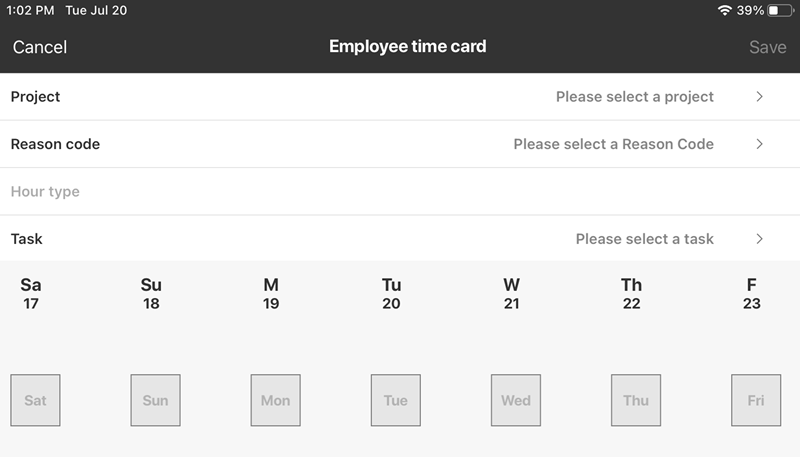Open 'Please select a task' picker
Image resolution: width=800 pixels, height=457 pixels.
[644, 239]
